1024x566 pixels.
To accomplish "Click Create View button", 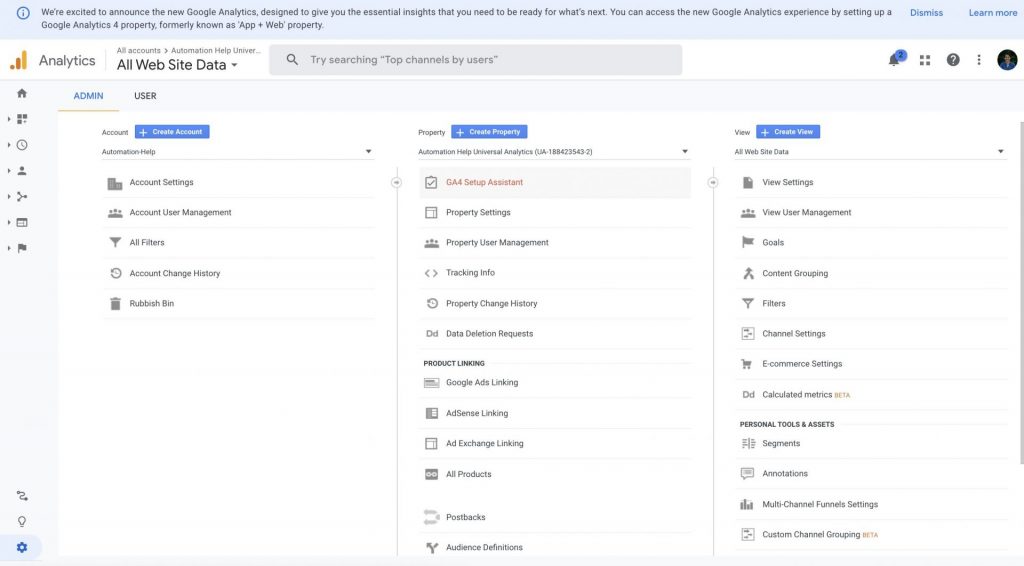I will click(x=788, y=132).
